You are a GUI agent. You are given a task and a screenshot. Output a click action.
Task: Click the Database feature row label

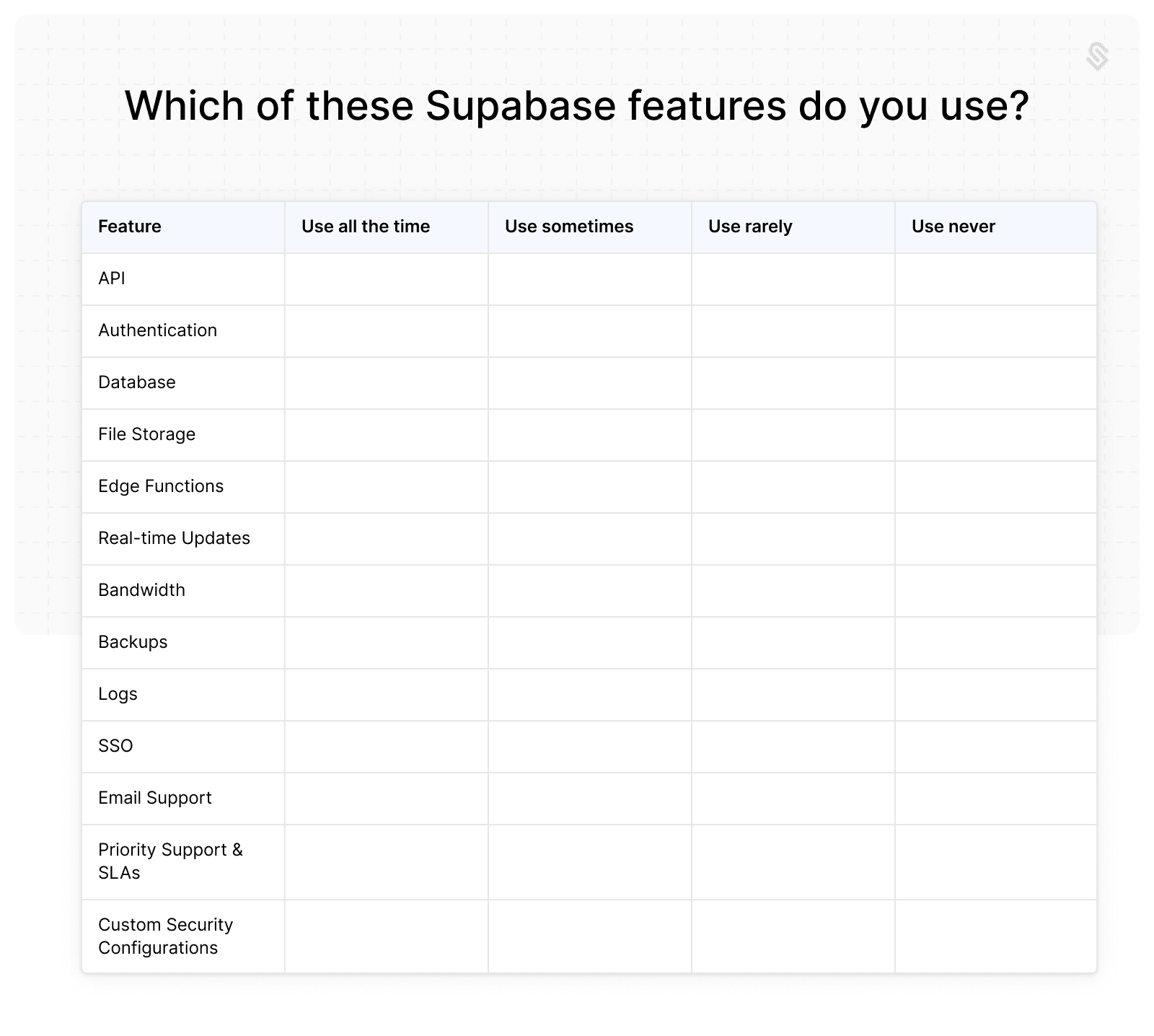(137, 382)
